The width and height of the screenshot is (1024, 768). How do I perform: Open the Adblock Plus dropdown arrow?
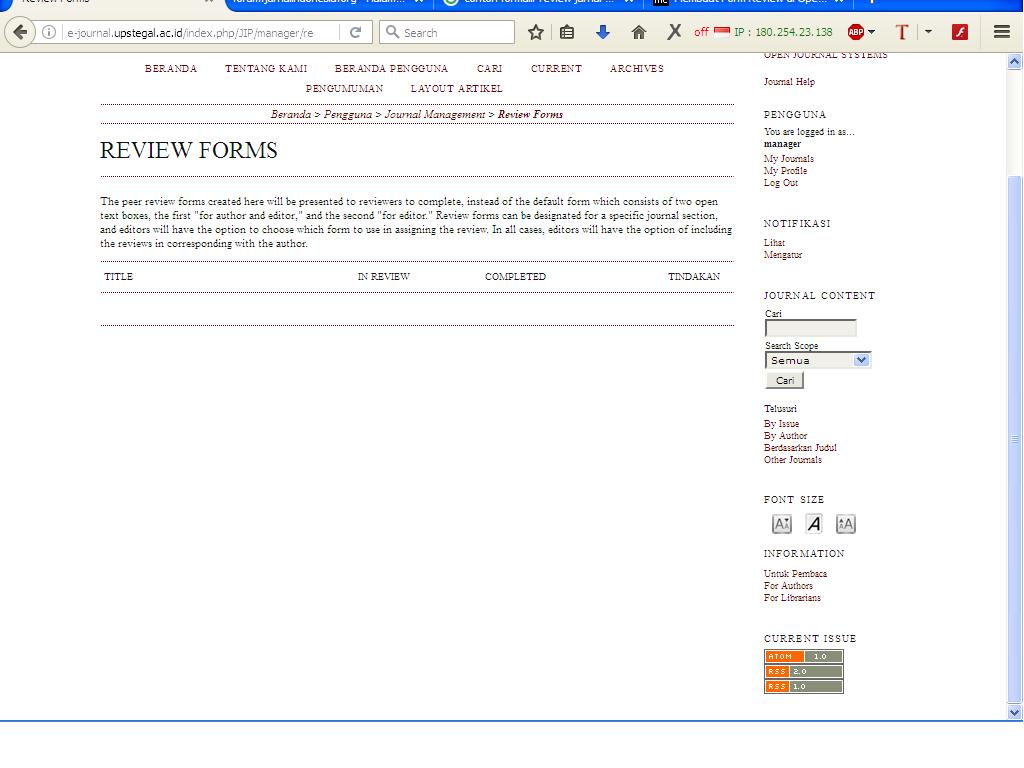pos(872,32)
